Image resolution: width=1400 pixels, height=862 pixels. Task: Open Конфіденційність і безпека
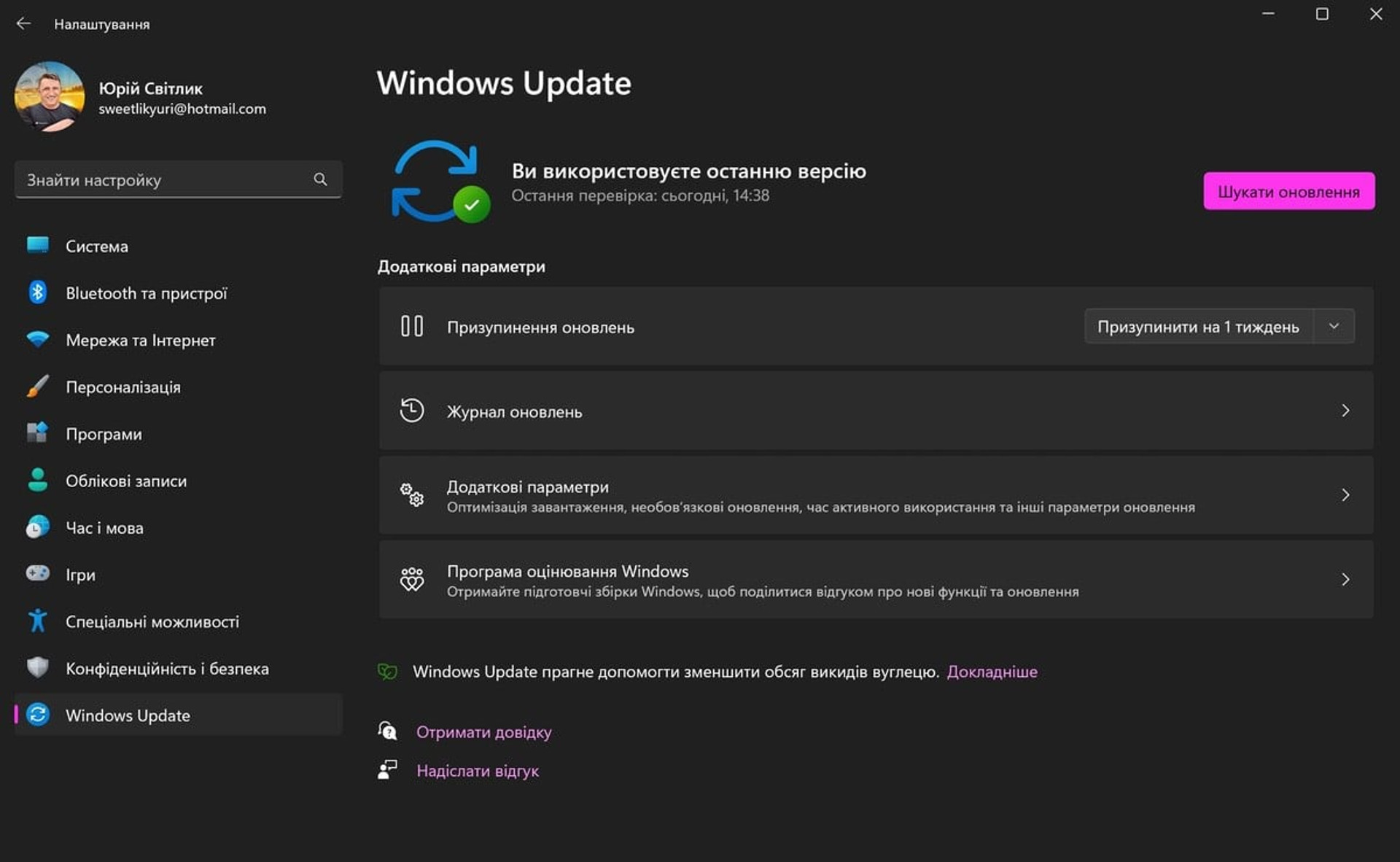click(178, 668)
